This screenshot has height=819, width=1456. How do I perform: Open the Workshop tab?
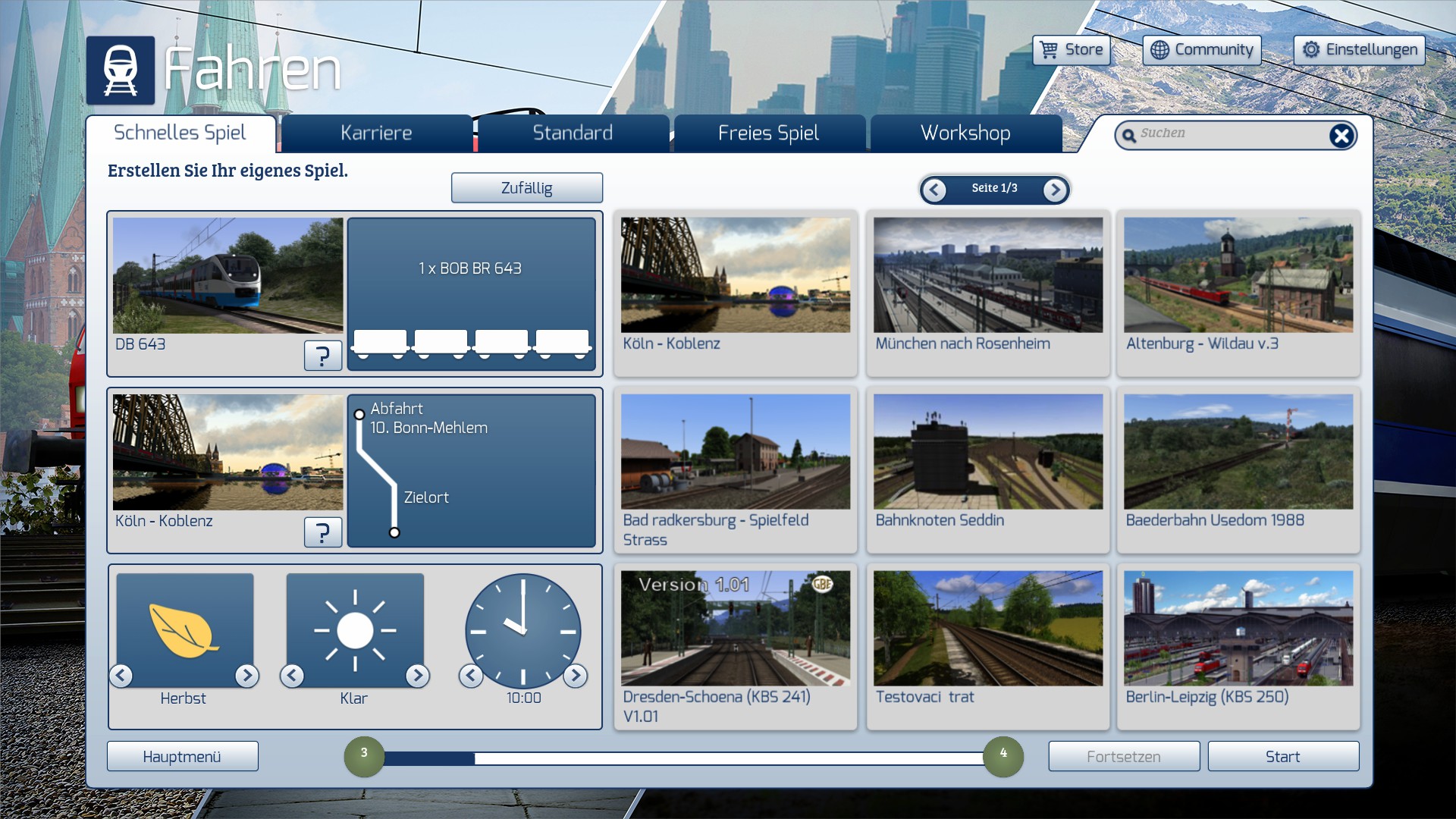[965, 133]
